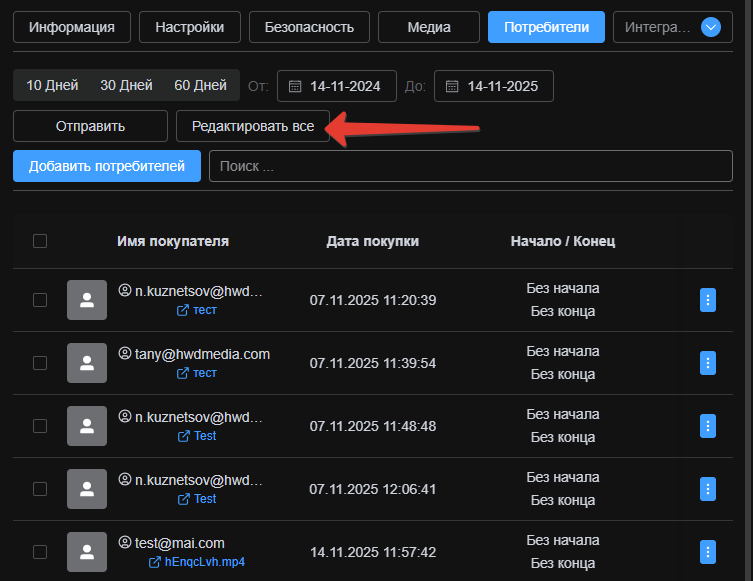This screenshot has height=581, width=753.
Task: Check the box for 11:20:39 purchase row
Action: click(40, 300)
